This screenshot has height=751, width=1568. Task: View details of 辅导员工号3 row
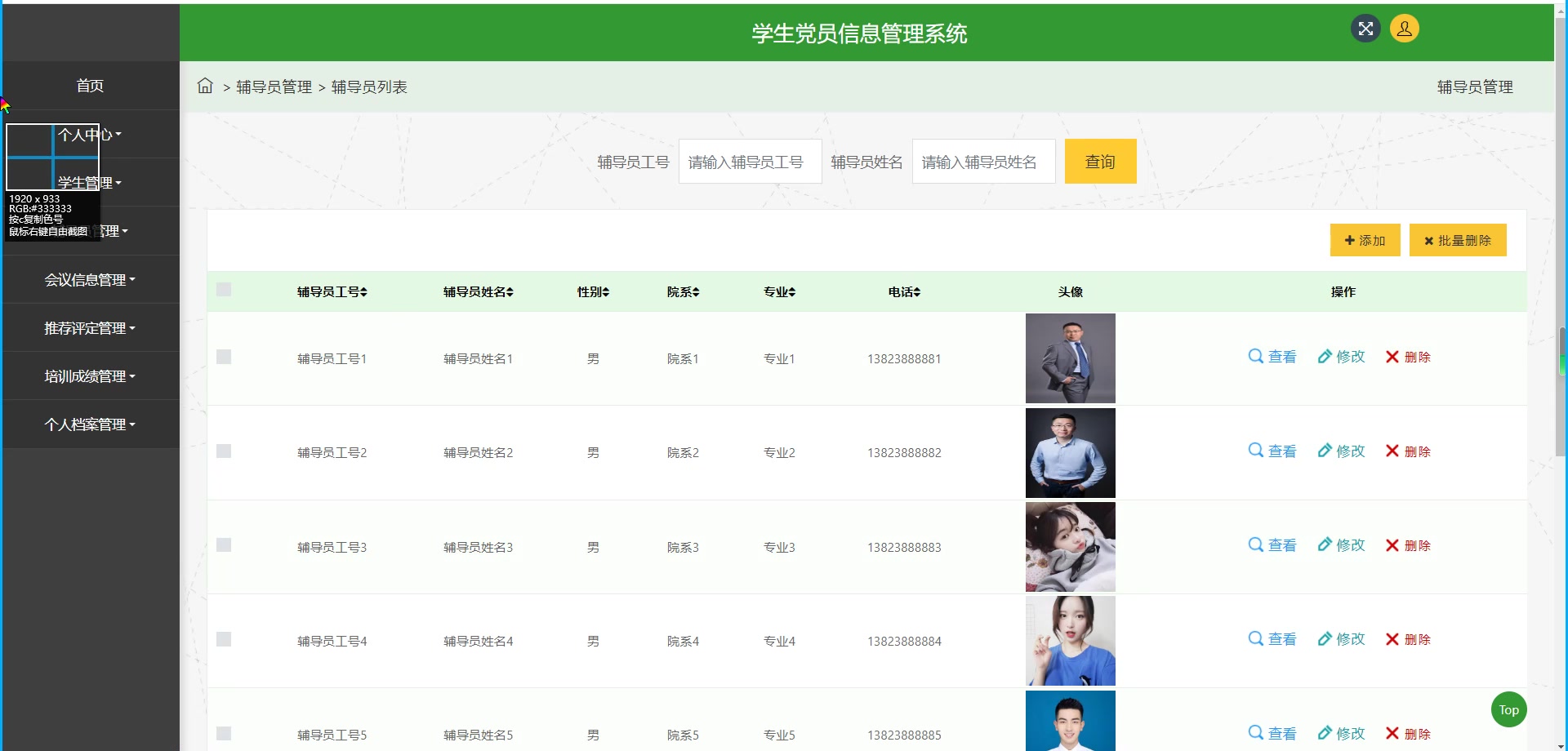click(1272, 545)
